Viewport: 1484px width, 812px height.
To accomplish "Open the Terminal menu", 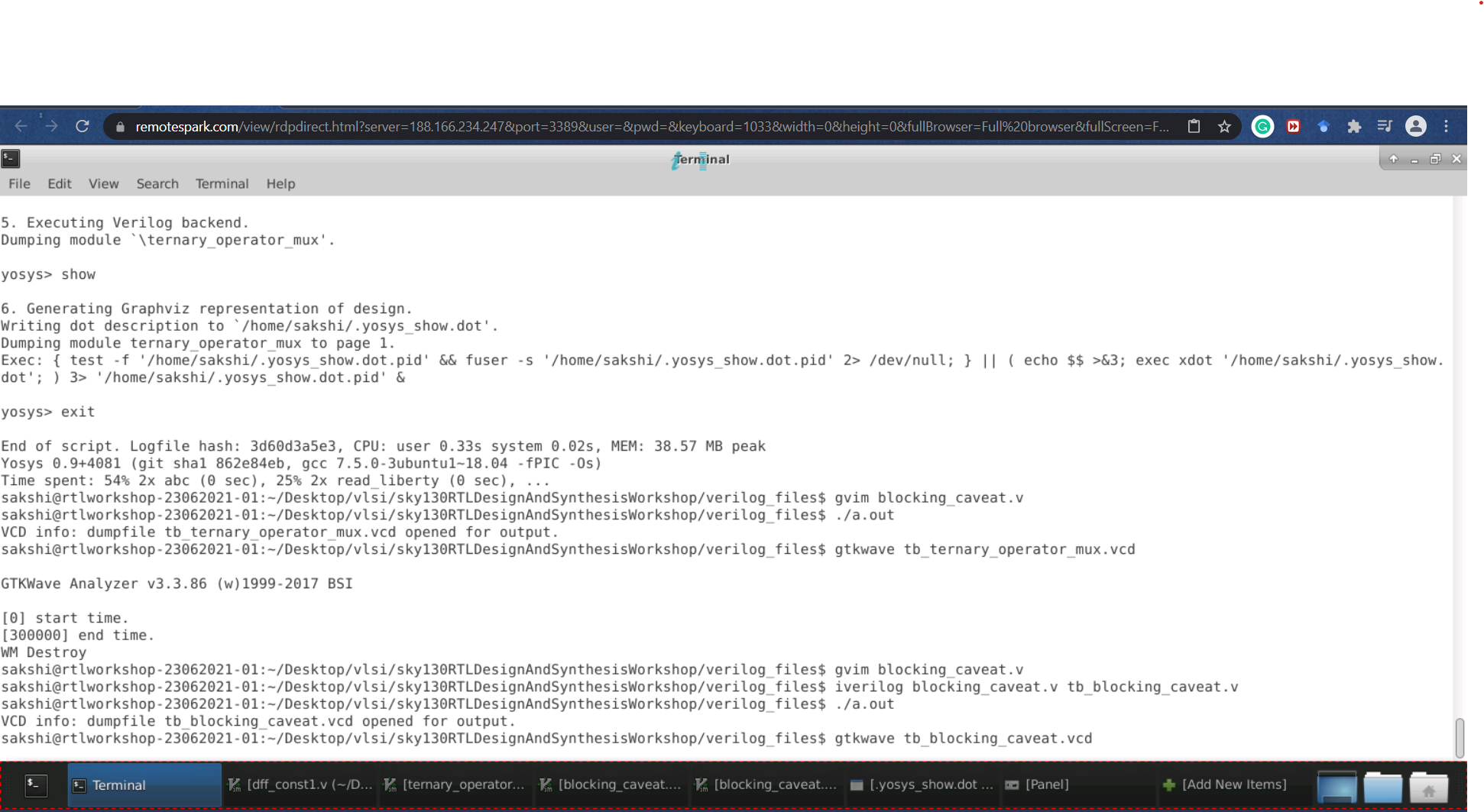I will [x=222, y=183].
